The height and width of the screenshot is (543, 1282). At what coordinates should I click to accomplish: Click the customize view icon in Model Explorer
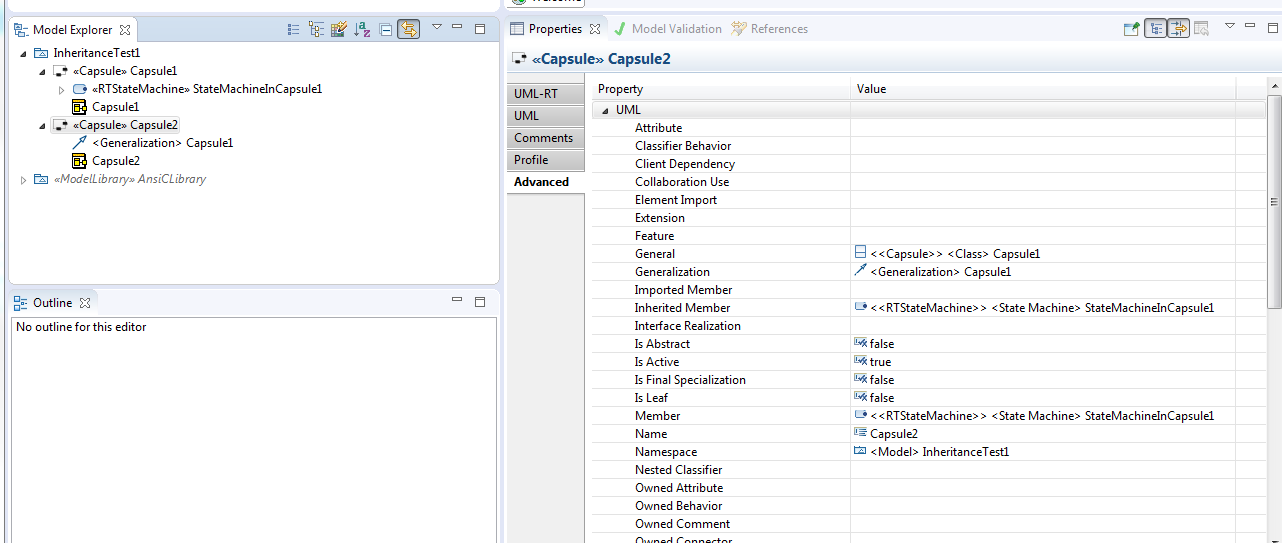coord(339,30)
